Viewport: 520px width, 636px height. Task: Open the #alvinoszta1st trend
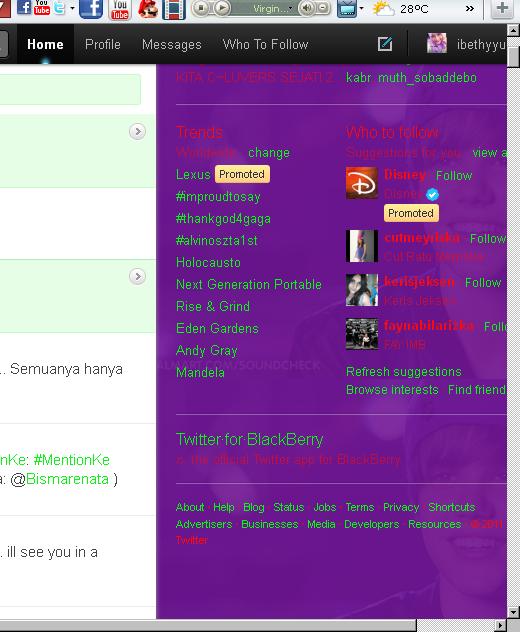(217, 241)
